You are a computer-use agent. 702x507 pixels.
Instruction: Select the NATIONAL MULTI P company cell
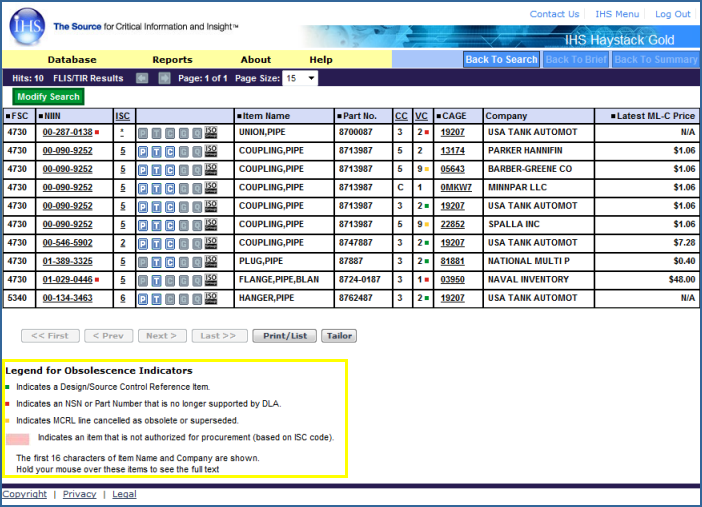(x=539, y=261)
